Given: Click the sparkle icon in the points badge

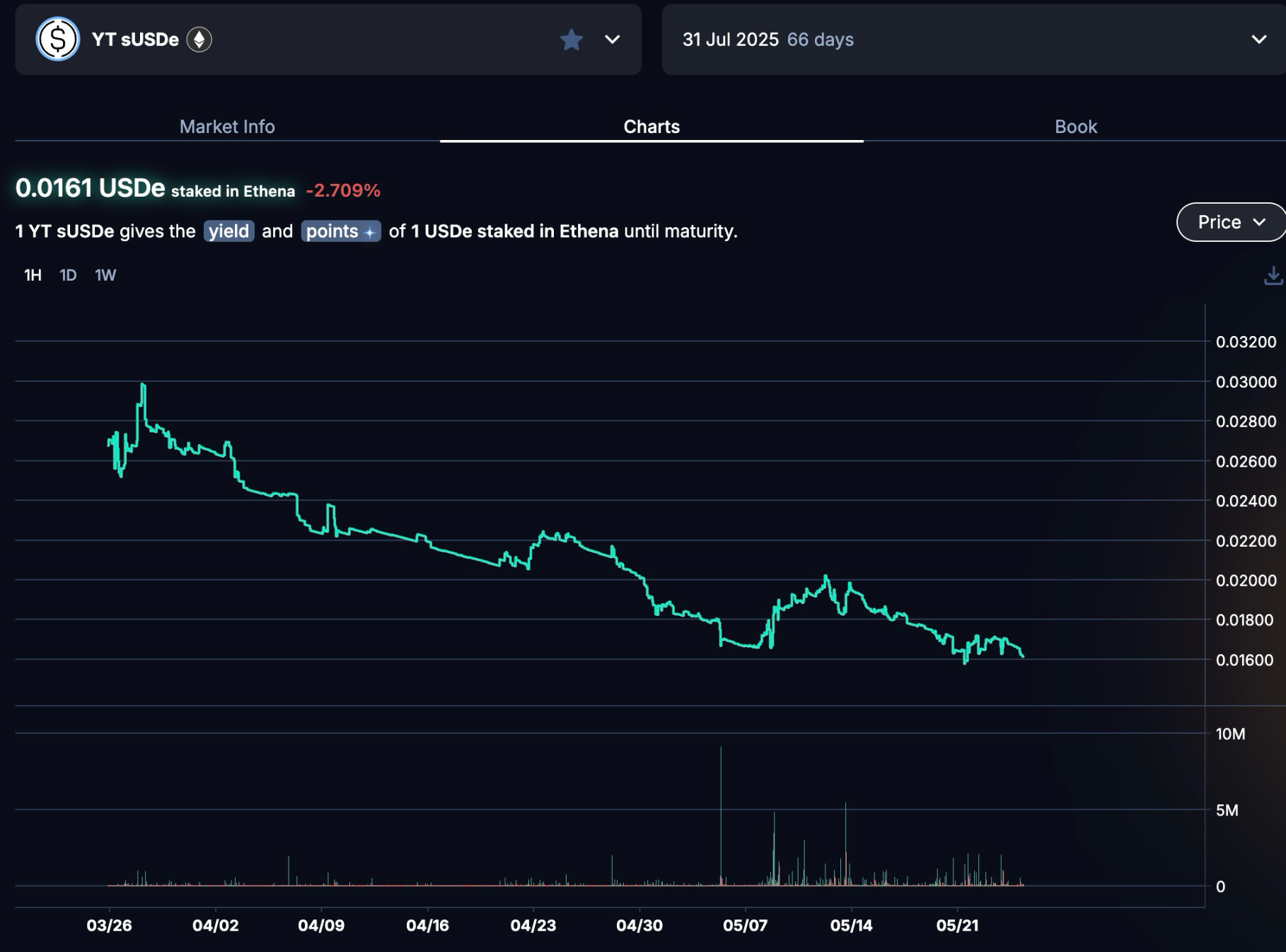Looking at the screenshot, I should 369,232.
